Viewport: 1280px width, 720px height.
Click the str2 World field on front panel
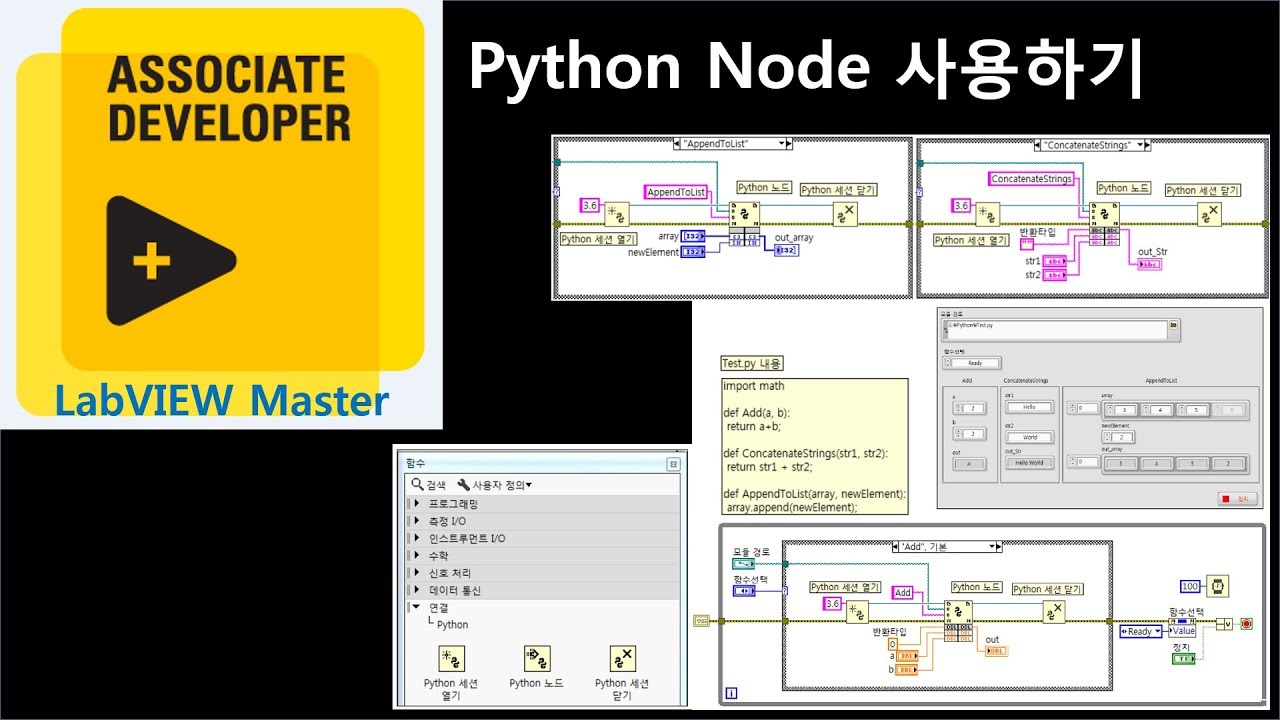click(x=1028, y=437)
